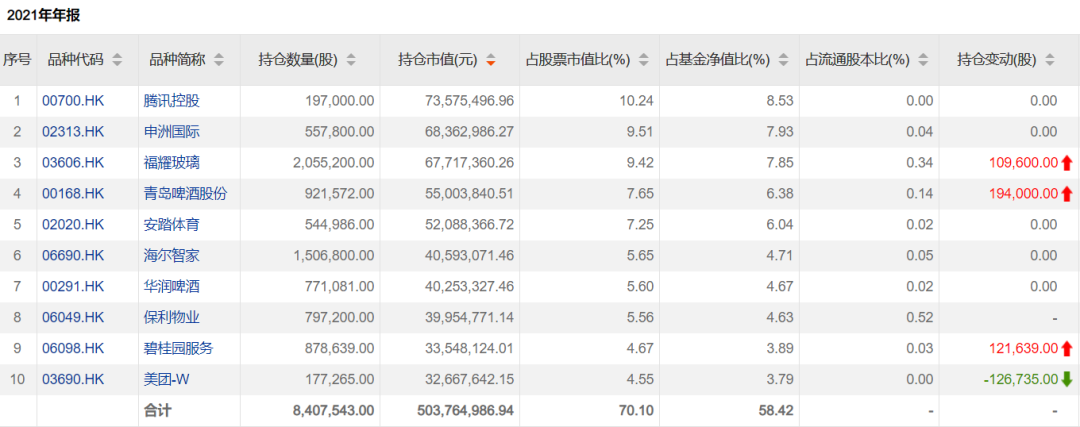Image resolution: width=1080 pixels, height=427 pixels.
Task: Click the 品种简称 header text
Action: click(177, 60)
